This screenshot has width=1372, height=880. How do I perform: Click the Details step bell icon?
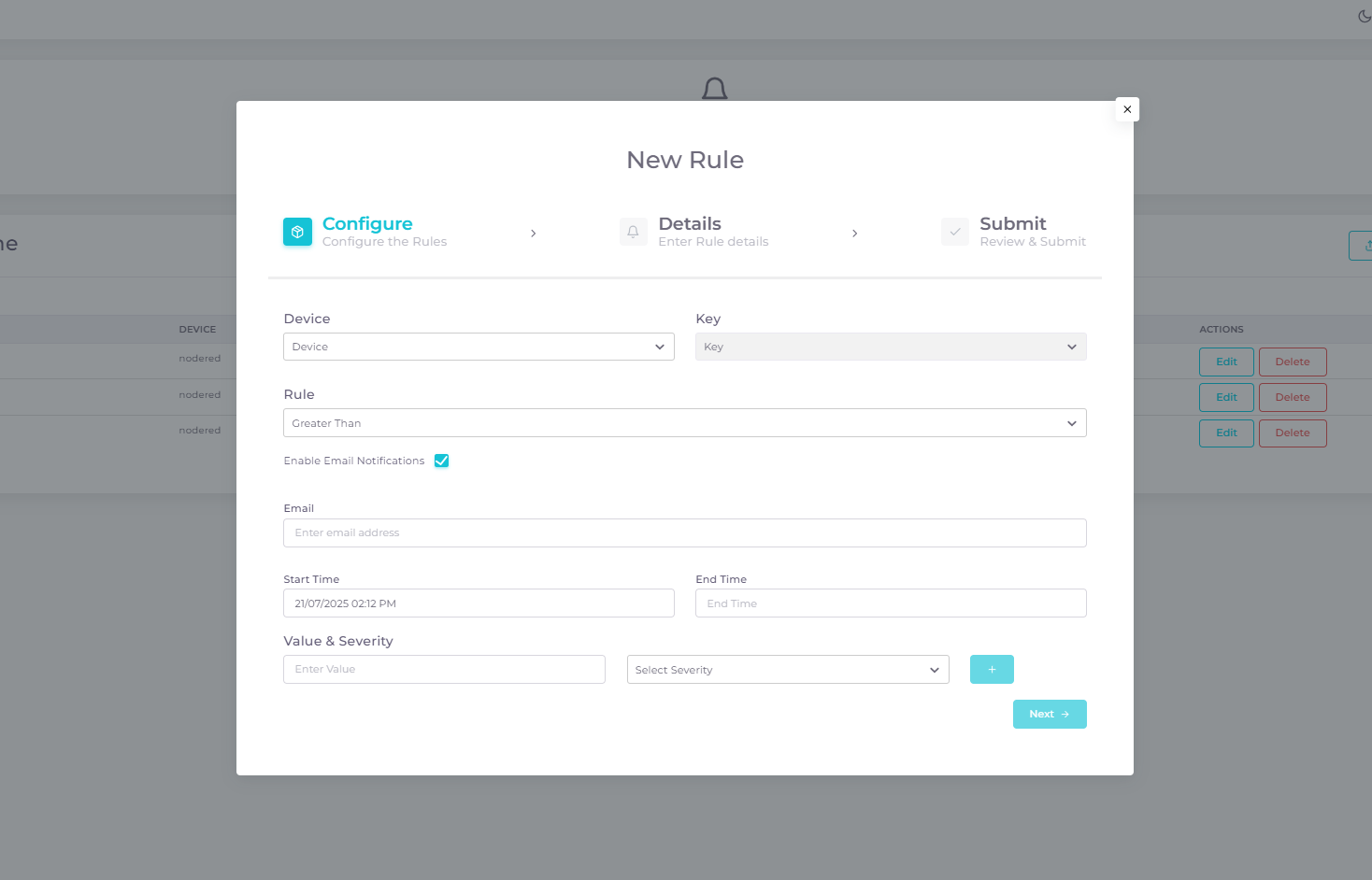(633, 232)
